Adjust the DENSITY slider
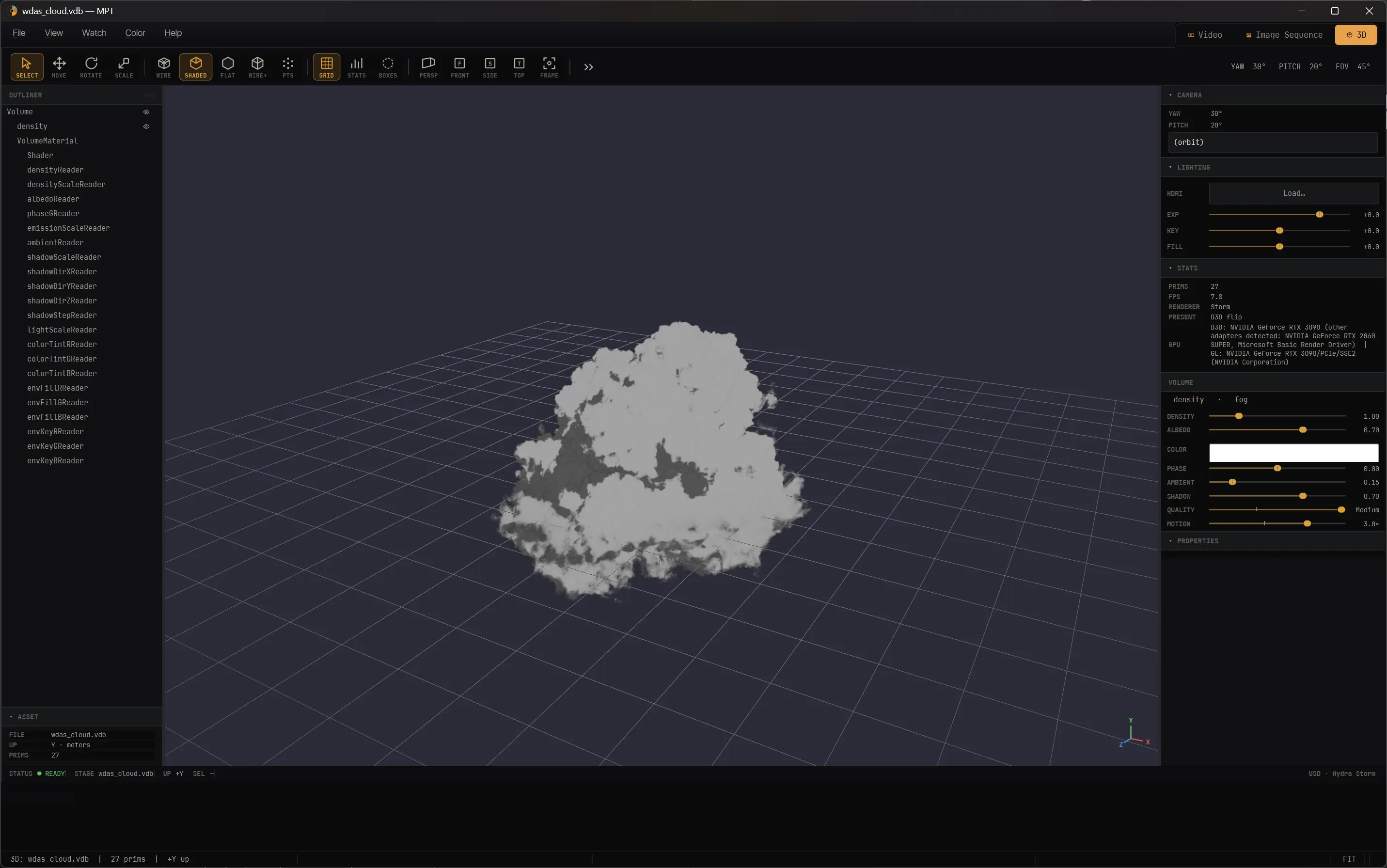The height and width of the screenshot is (868, 1387). [x=1277, y=416]
